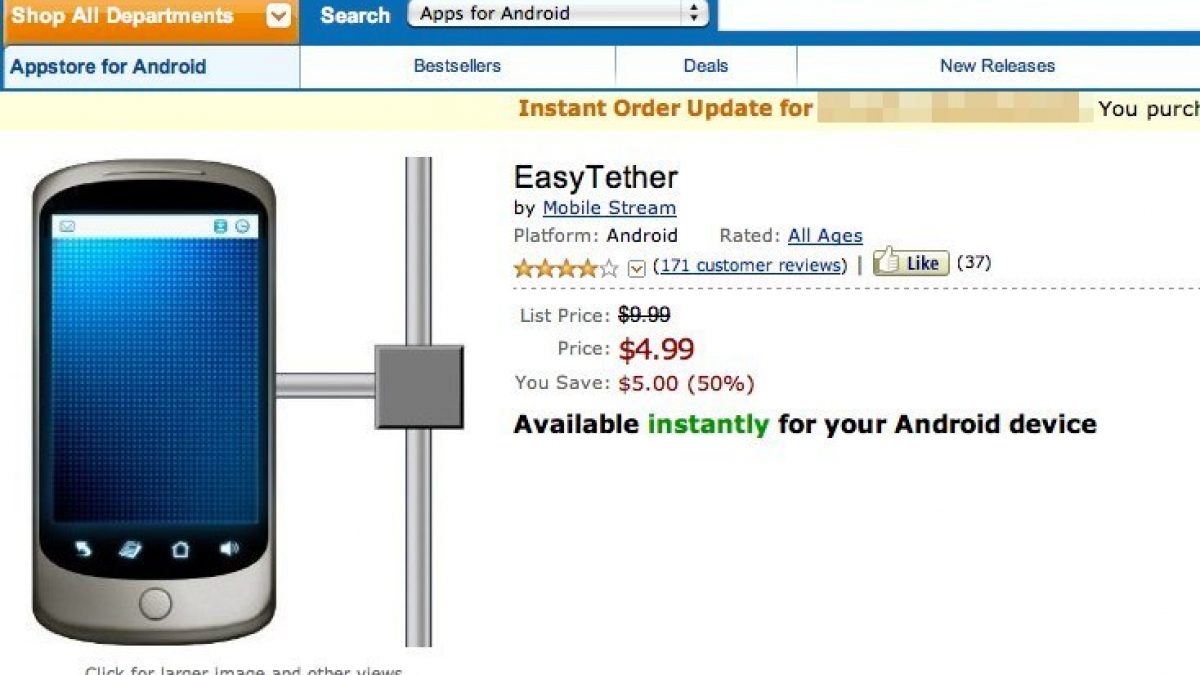The height and width of the screenshot is (675, 1200).
Task: View the 171 customer reviews
Action: 749,265
